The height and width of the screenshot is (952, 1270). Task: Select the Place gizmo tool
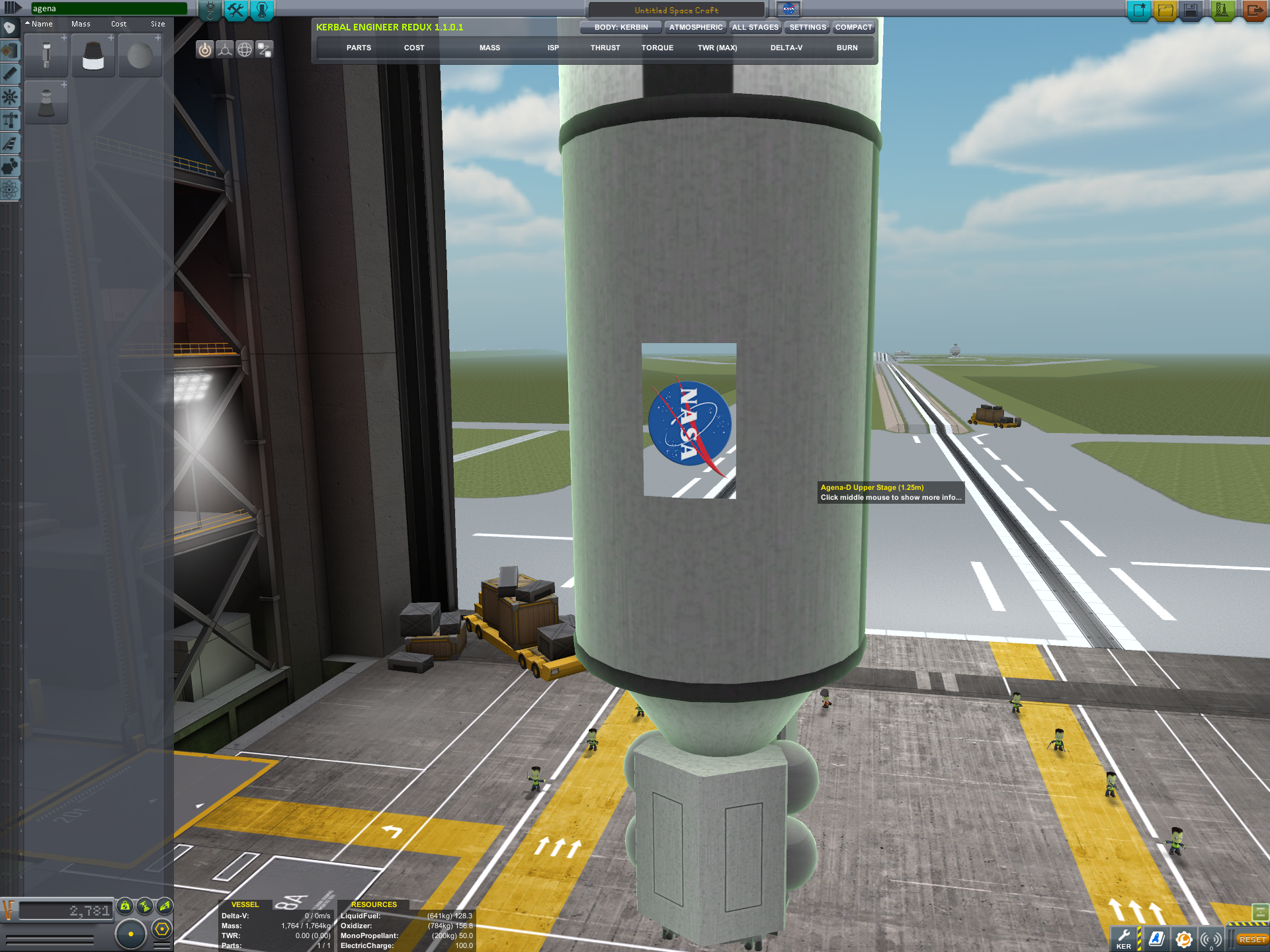205,50
